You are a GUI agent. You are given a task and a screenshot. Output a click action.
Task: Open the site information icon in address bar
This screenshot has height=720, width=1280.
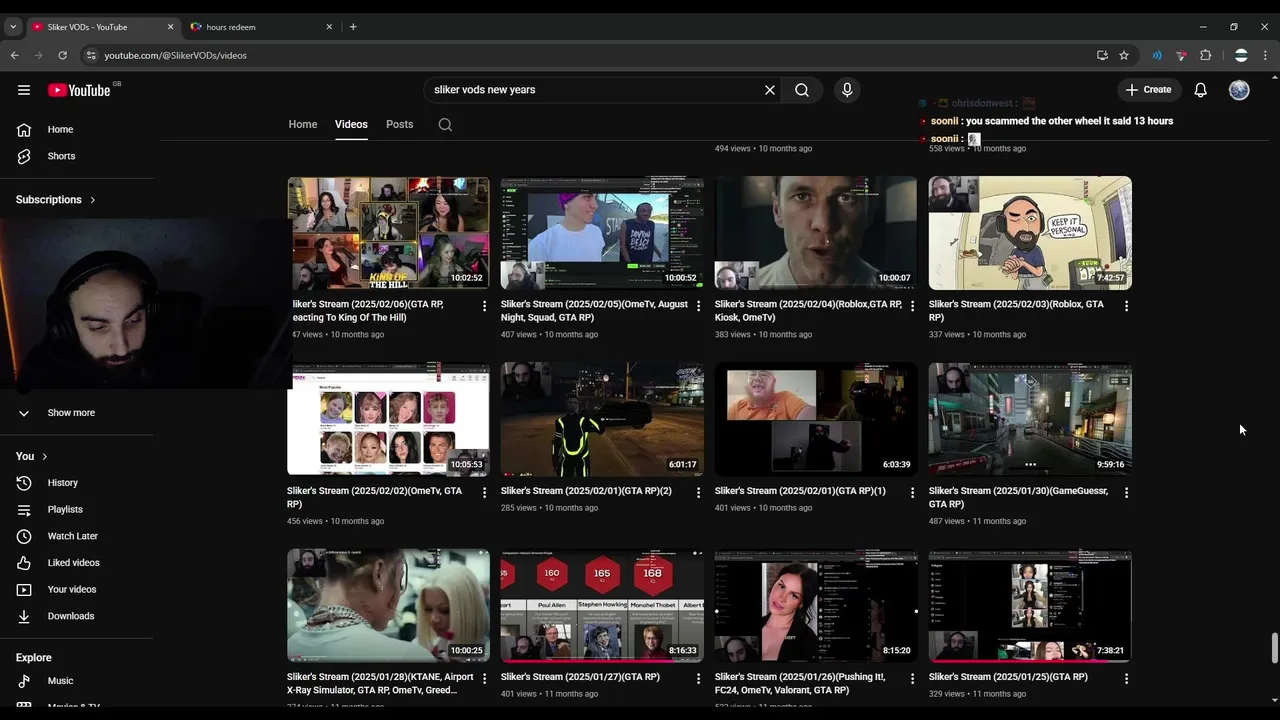coord(91,55)
